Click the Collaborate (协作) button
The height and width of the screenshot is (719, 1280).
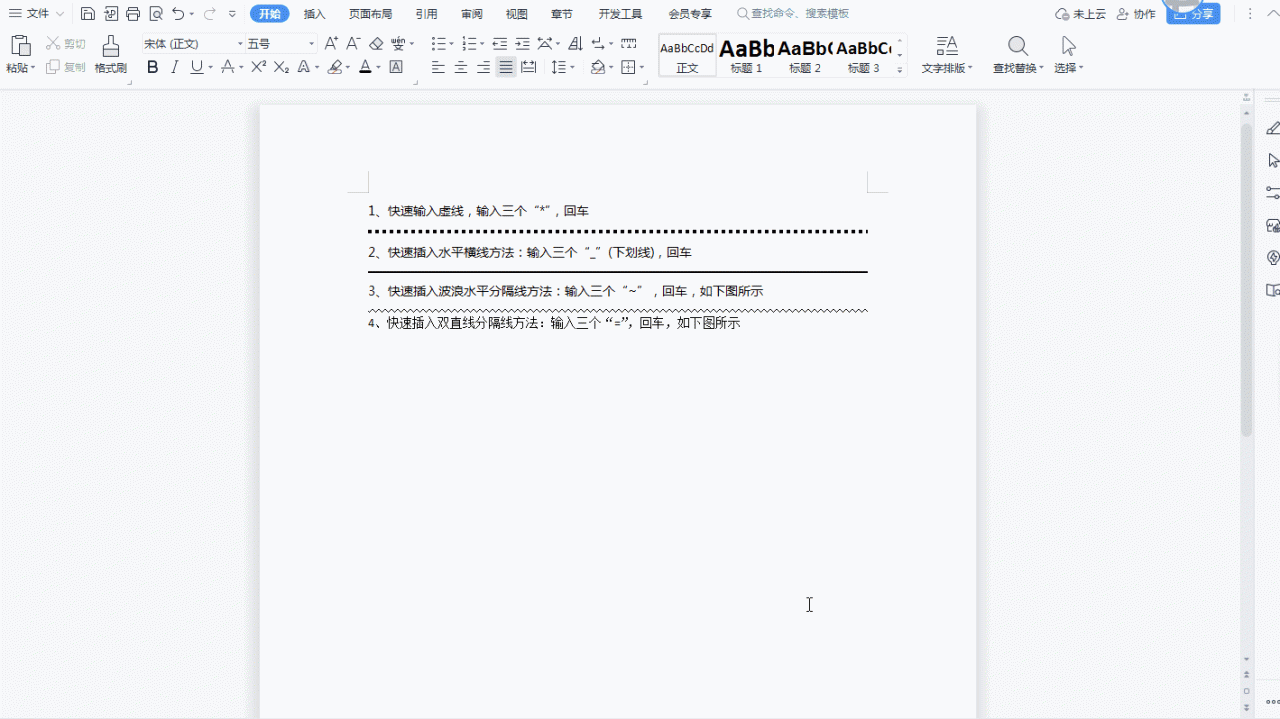click(1136, 14)
